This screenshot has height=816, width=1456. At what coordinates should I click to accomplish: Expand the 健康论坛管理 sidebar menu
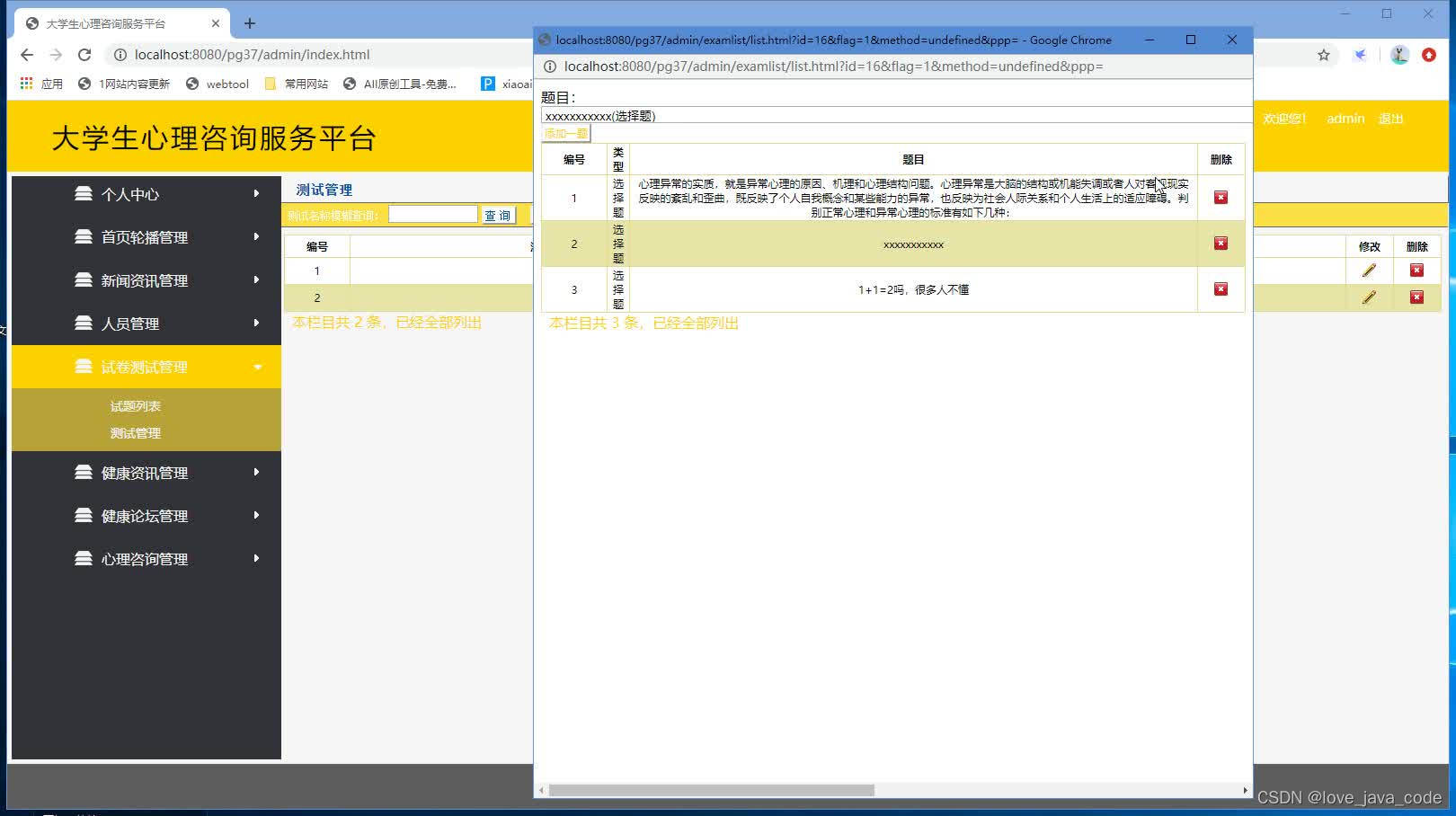pyautogui.click(x=146, y=516)
